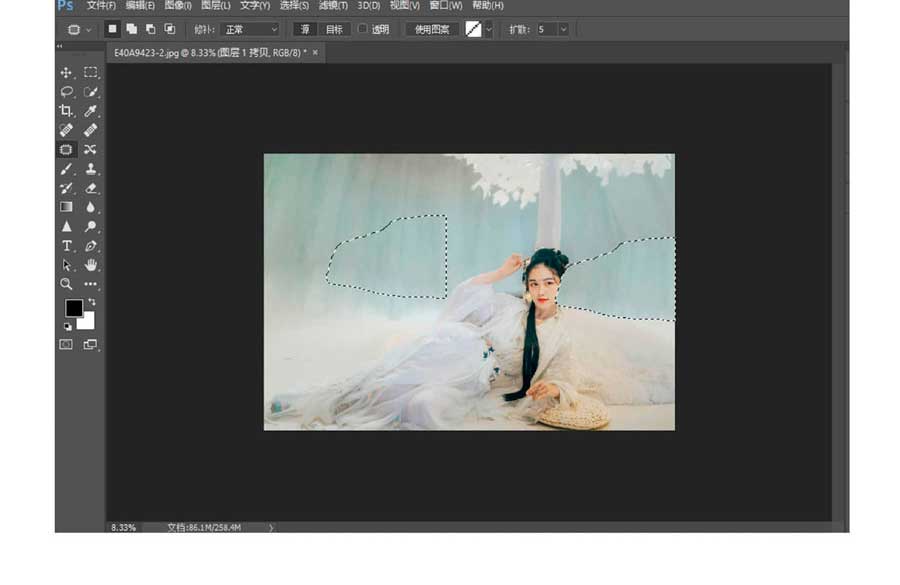
Task: Enable the 透明 (Transparent) checkbox
Action: tap(363, 30)
